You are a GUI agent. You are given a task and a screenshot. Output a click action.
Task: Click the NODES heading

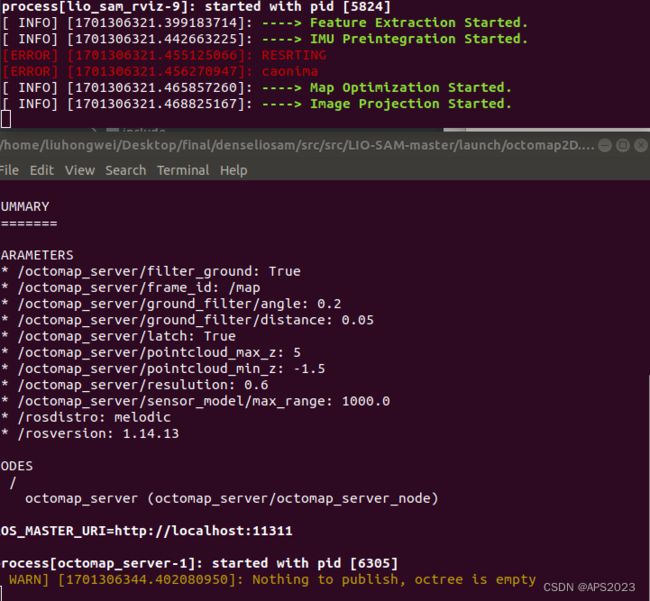[17, 466]
